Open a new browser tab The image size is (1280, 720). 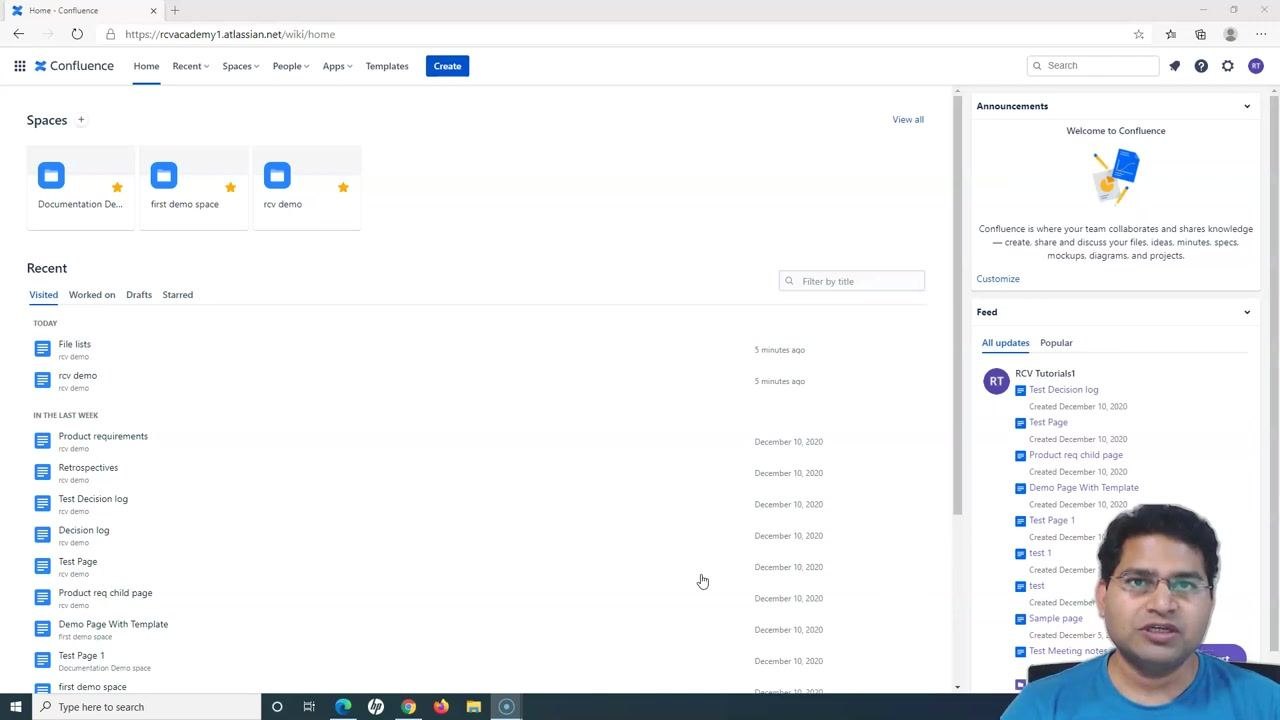coord(175,10)
